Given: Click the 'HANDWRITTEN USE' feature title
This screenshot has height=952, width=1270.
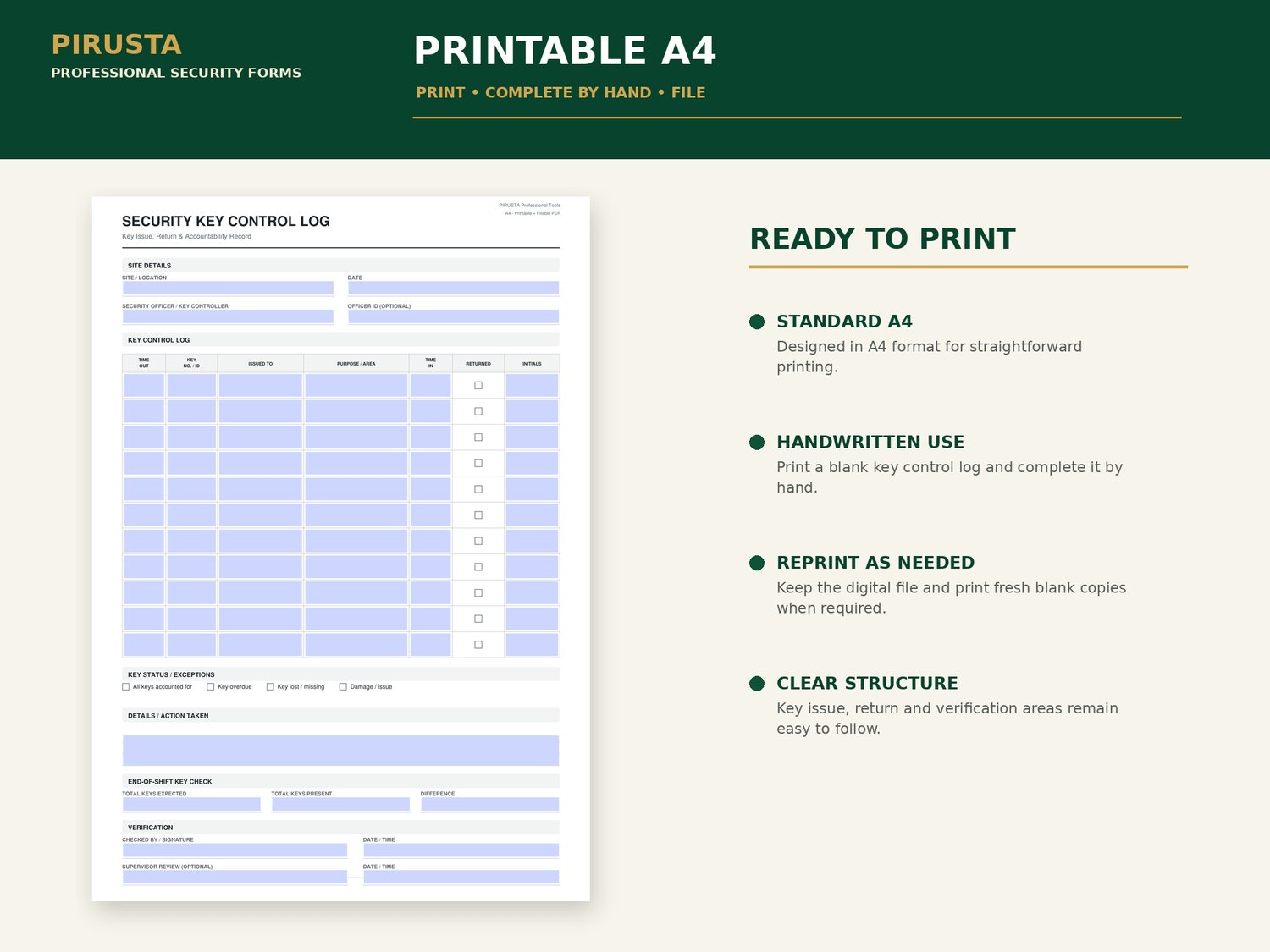Looking at the screenshot, I should click(x=870, y=442).
